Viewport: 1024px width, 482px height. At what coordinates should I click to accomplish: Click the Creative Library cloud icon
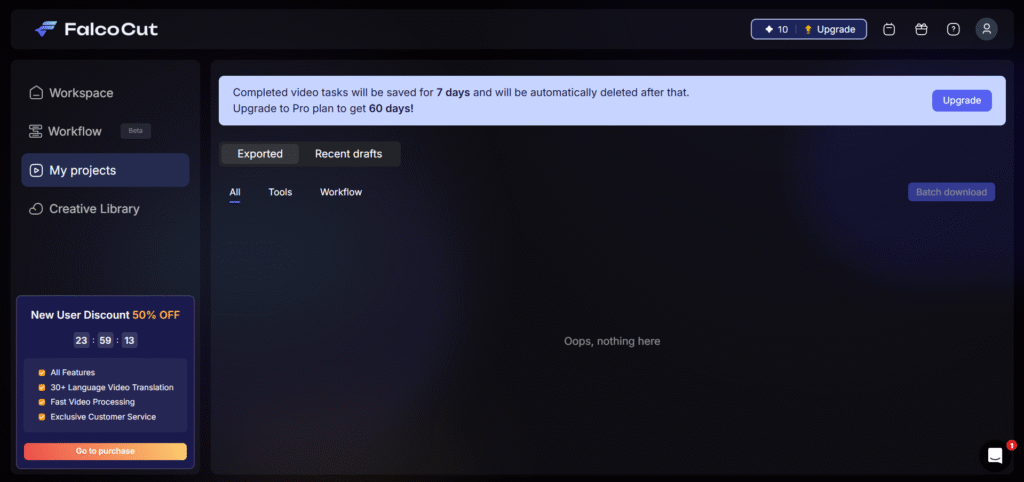pyautogui.click(x=36, y=209)
